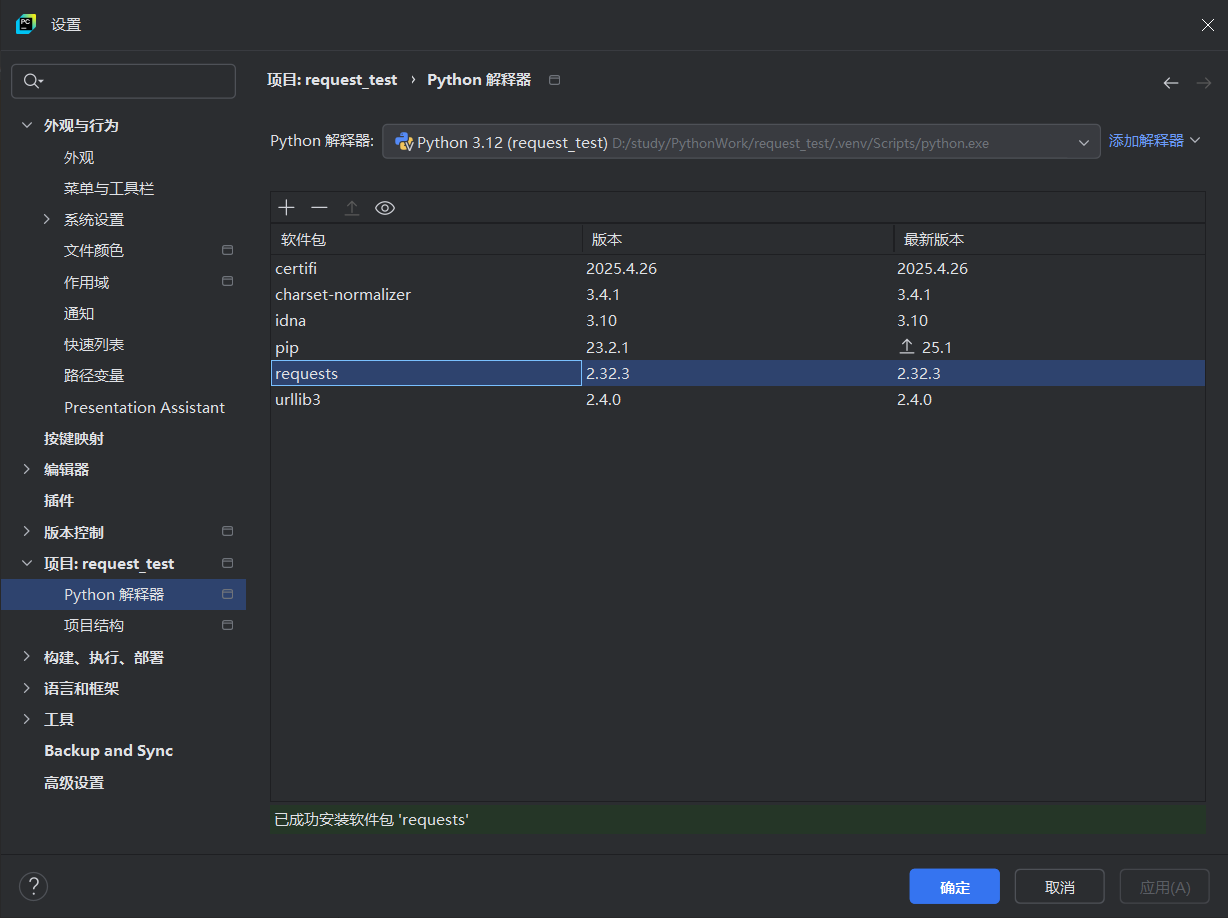Click the 项目: request_test breadcrumb
This screenshot has height=918, width=1228.
332,80
